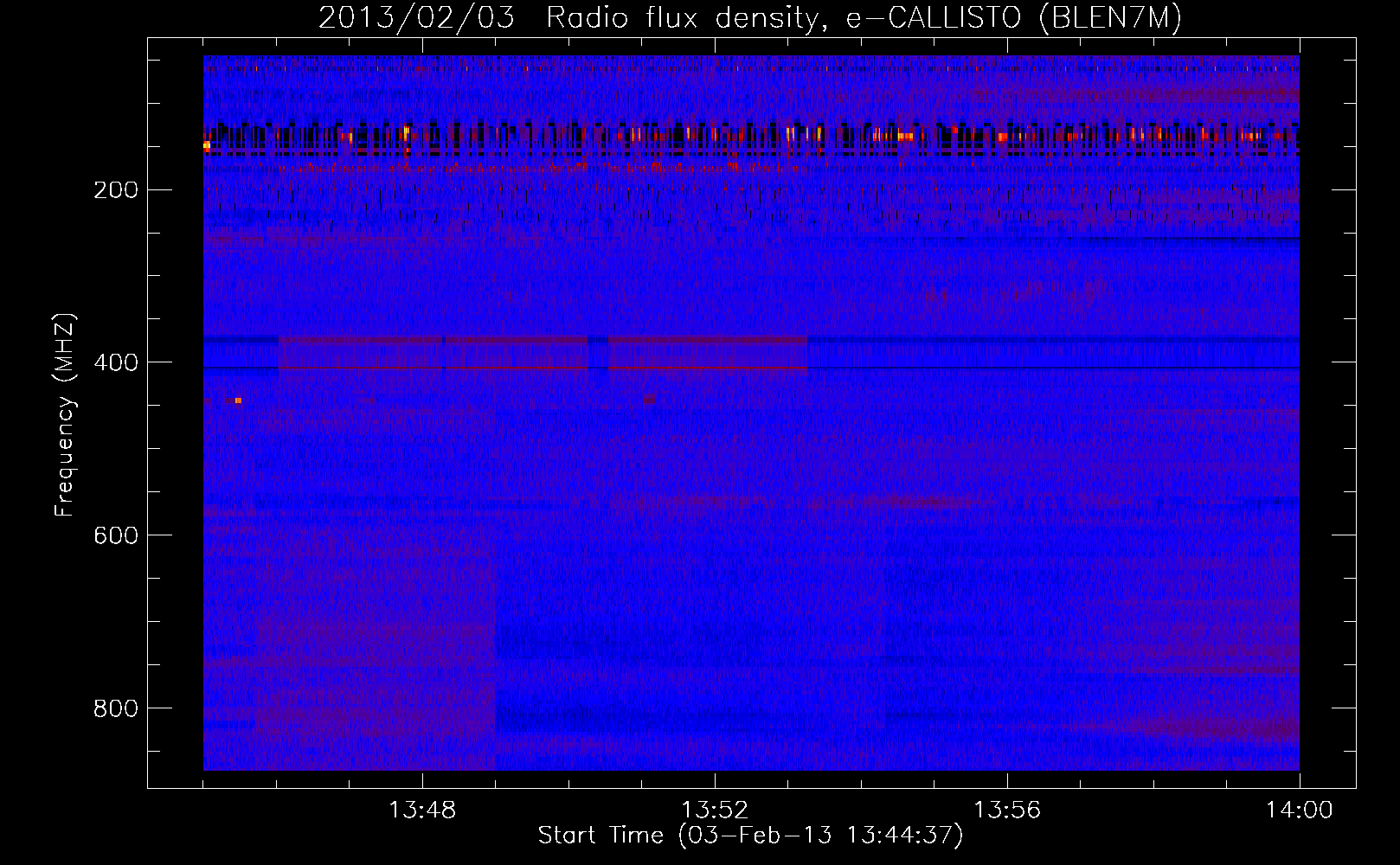Click the "13:48" time tick label
Viewport: 1400px width, 865px height.
tap(422, 811)
